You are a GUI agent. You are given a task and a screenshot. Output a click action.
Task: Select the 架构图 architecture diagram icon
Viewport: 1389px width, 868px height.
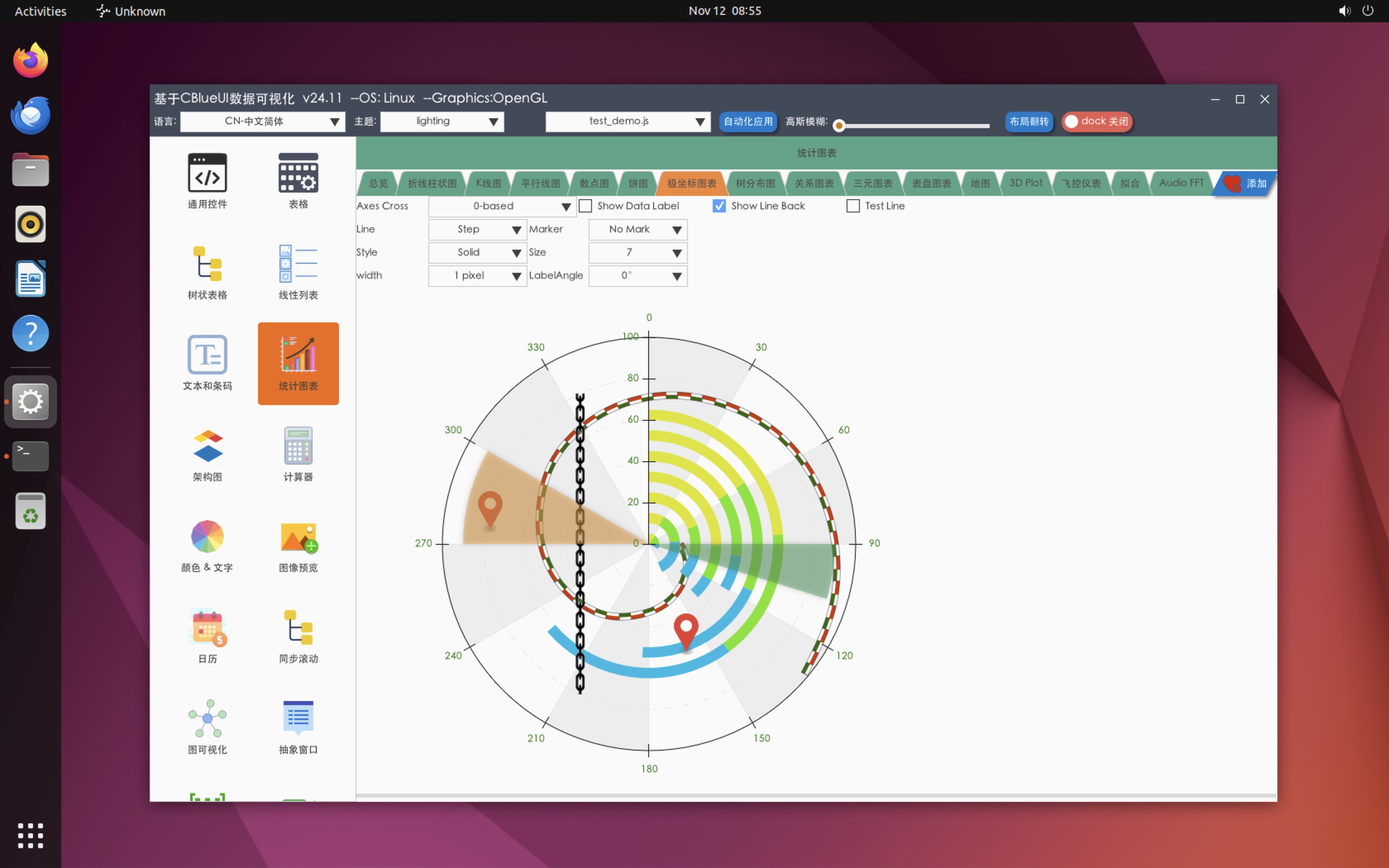pos(207,447)
